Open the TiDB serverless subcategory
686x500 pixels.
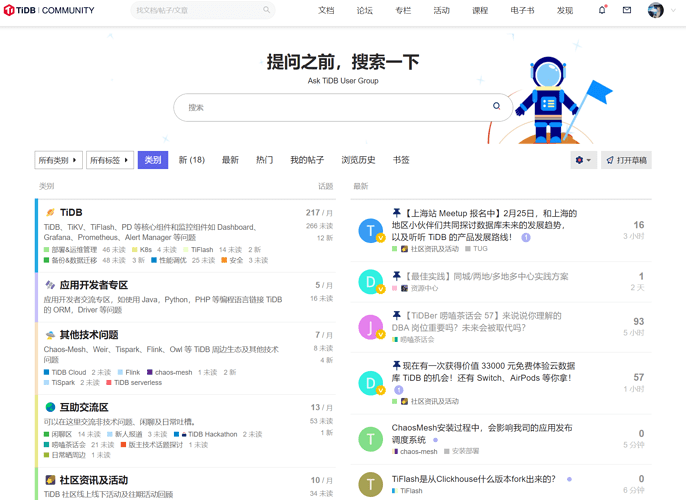(x=138, y=383)
